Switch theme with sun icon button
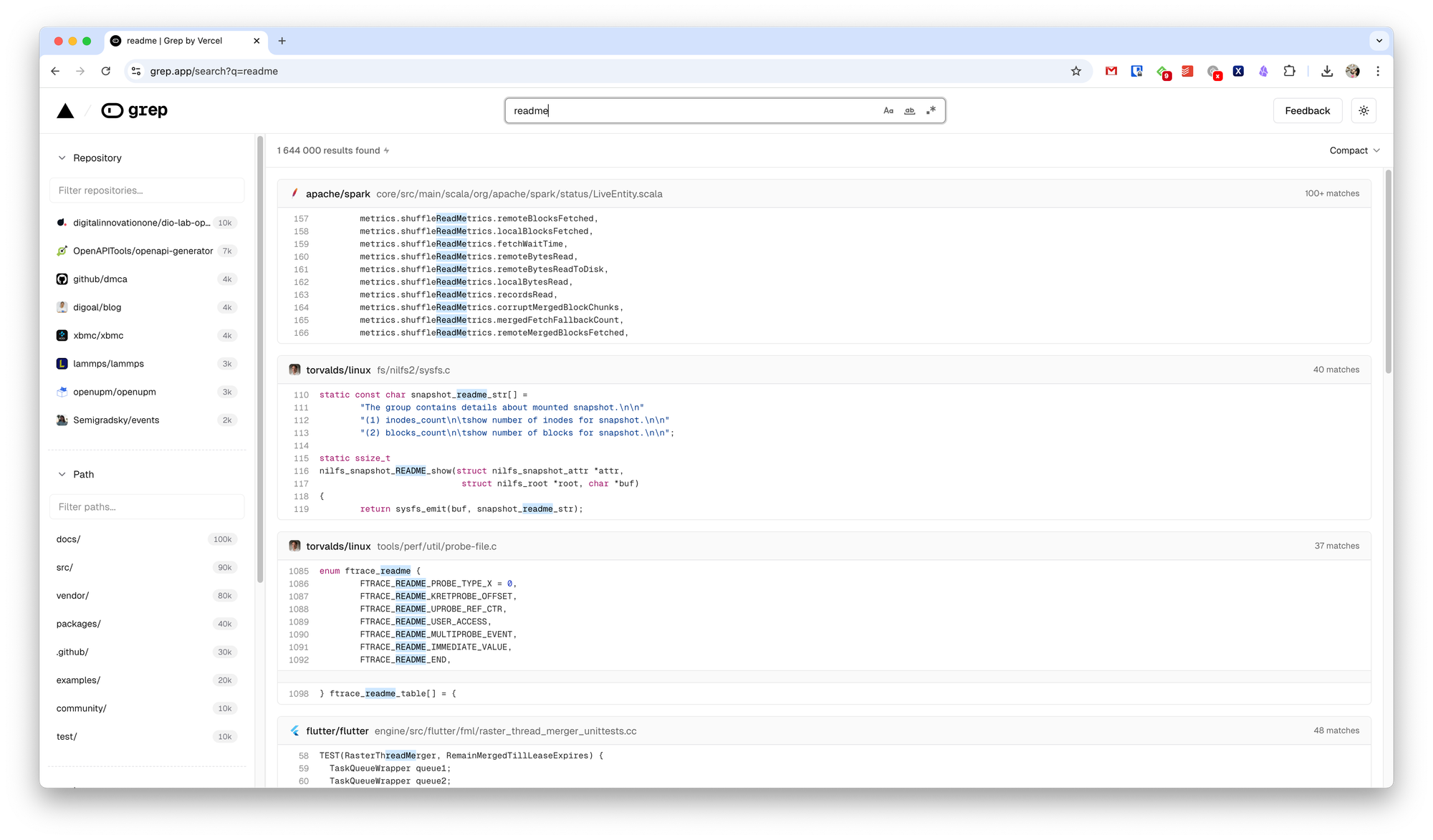1433x840 pixels. point(1363,111)
